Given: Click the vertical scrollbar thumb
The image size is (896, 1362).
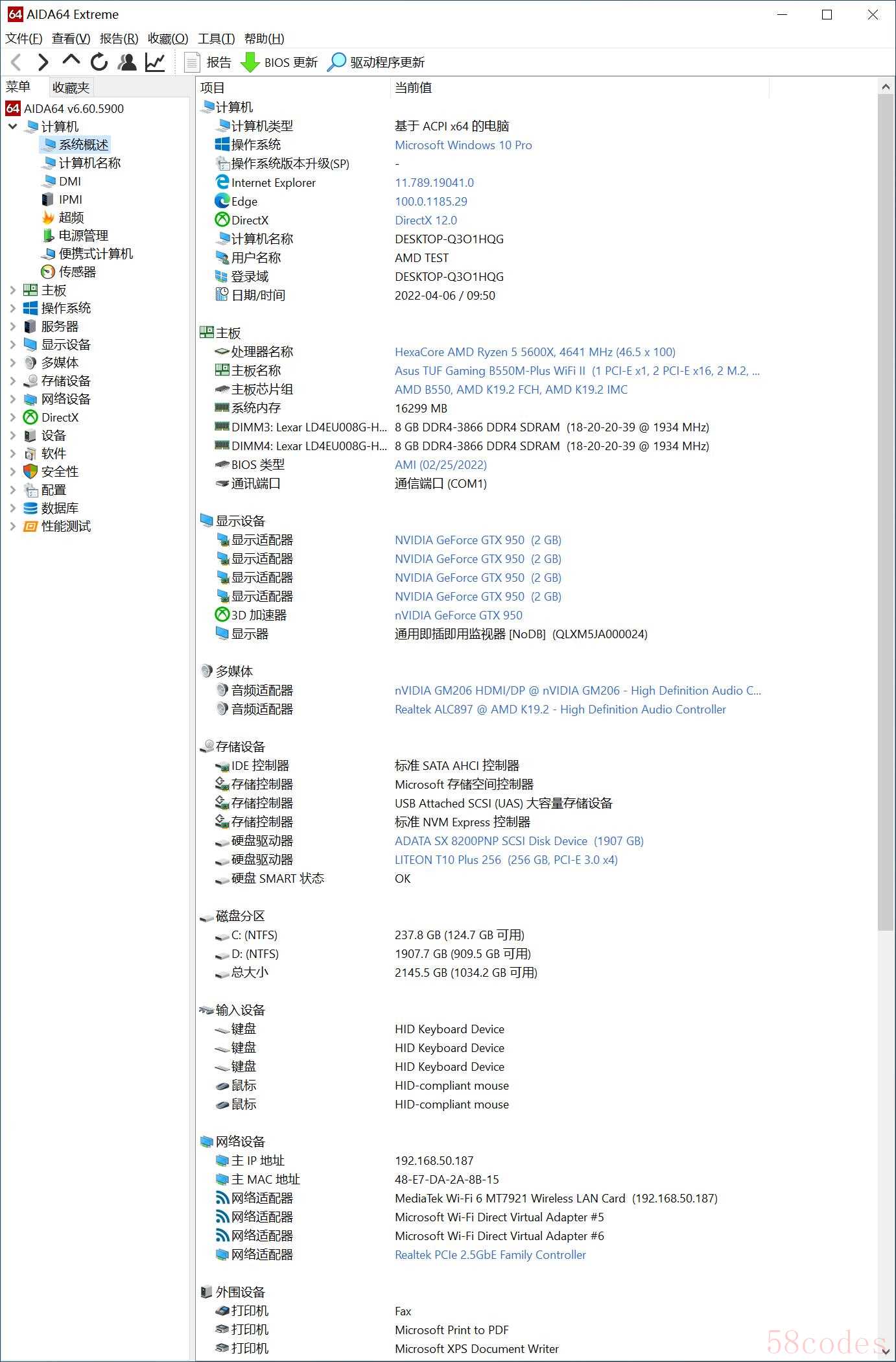Looking at the screenshot, I should (886, 512).
